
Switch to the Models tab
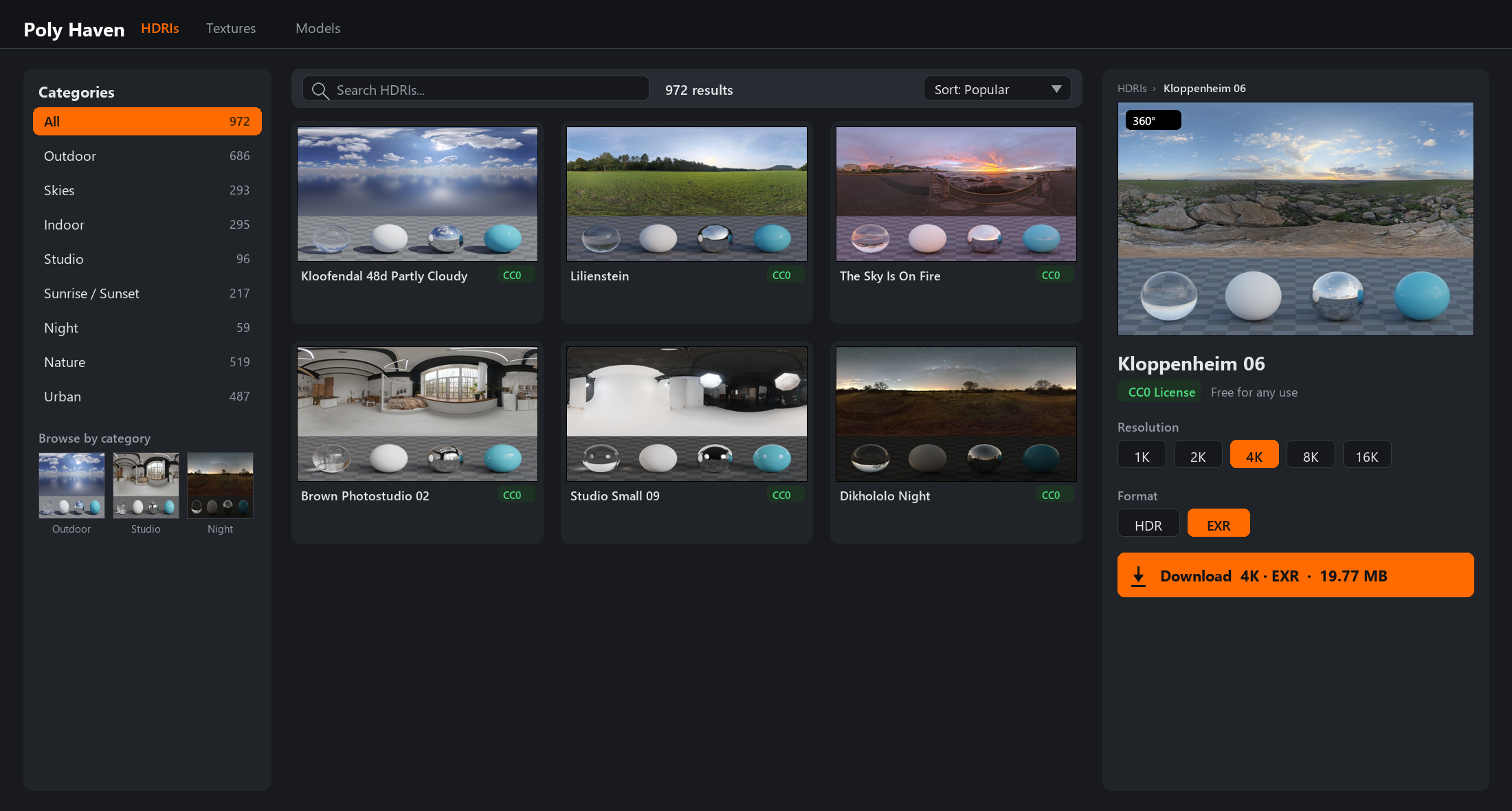318,28
